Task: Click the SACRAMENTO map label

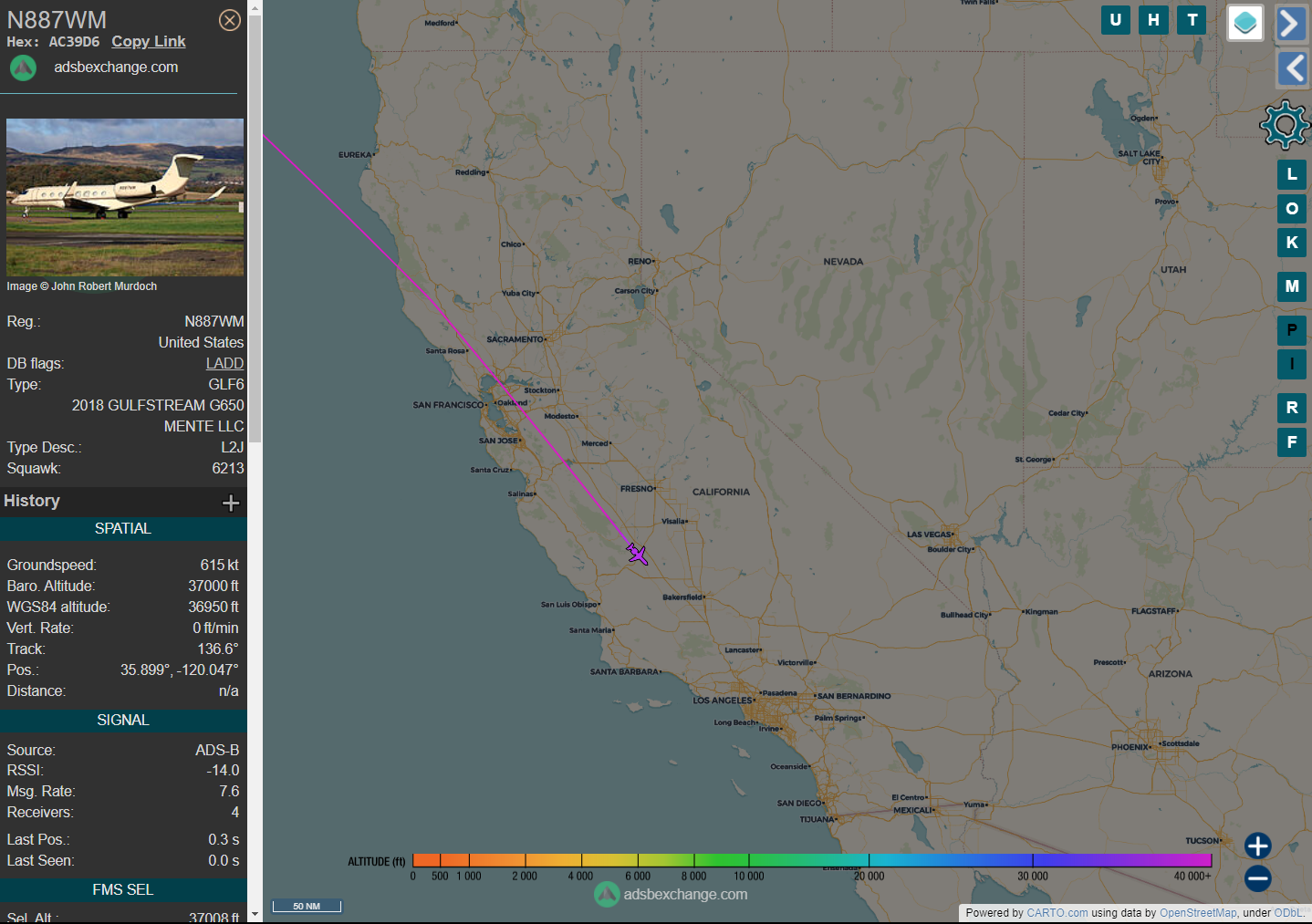Action: coord(515,339)
